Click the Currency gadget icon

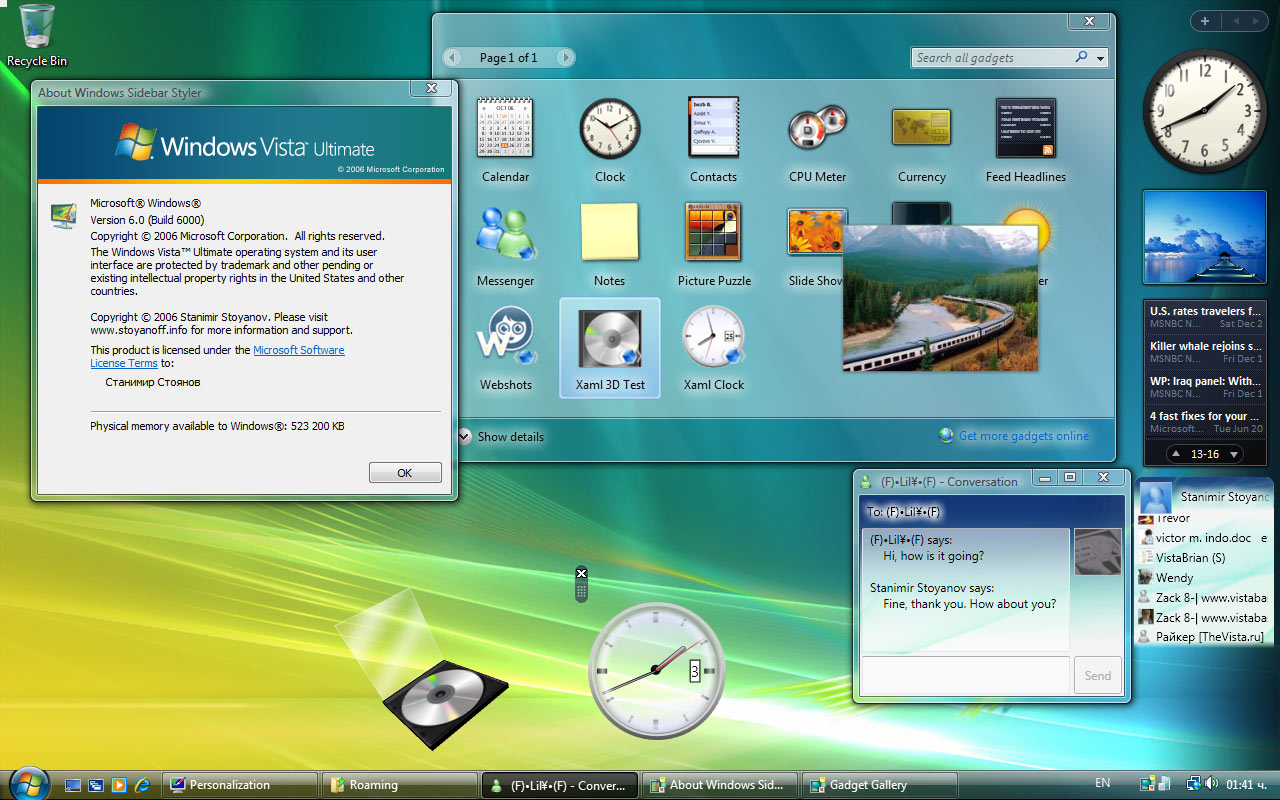coord(921,128)
